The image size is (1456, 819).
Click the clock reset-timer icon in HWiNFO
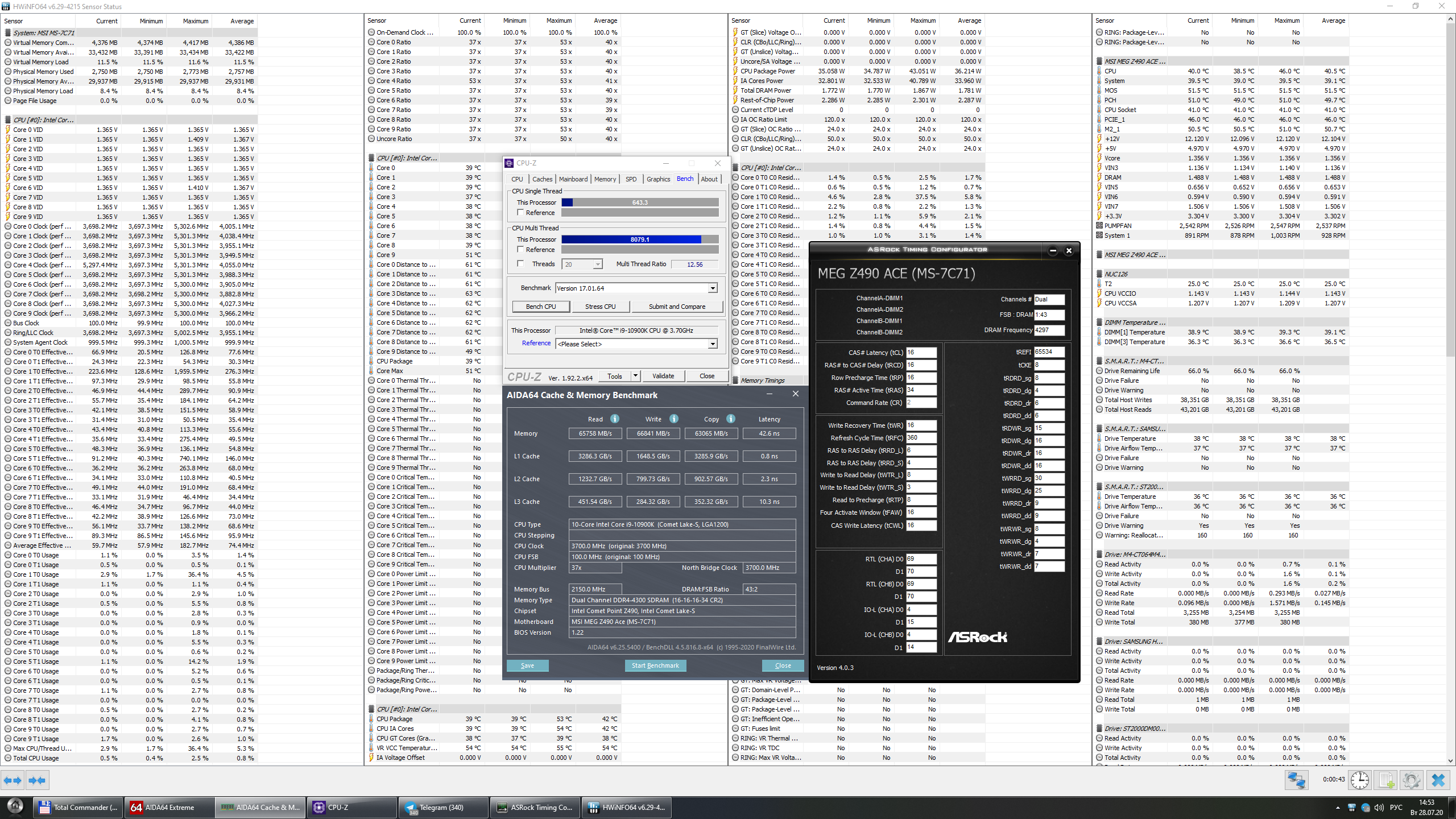[1360, 780]
